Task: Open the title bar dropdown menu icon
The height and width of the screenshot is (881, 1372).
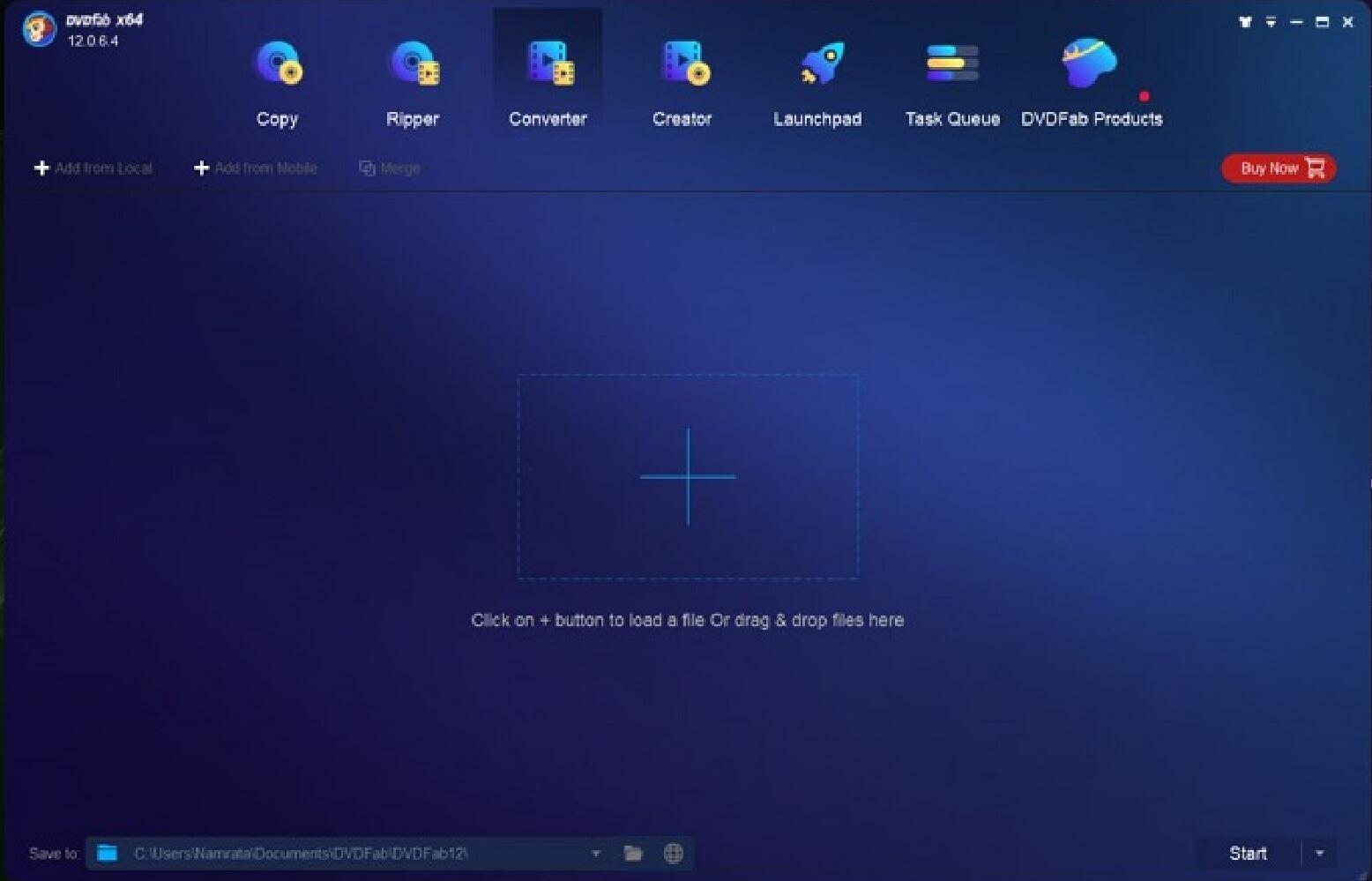Action: coord(1271,22)
